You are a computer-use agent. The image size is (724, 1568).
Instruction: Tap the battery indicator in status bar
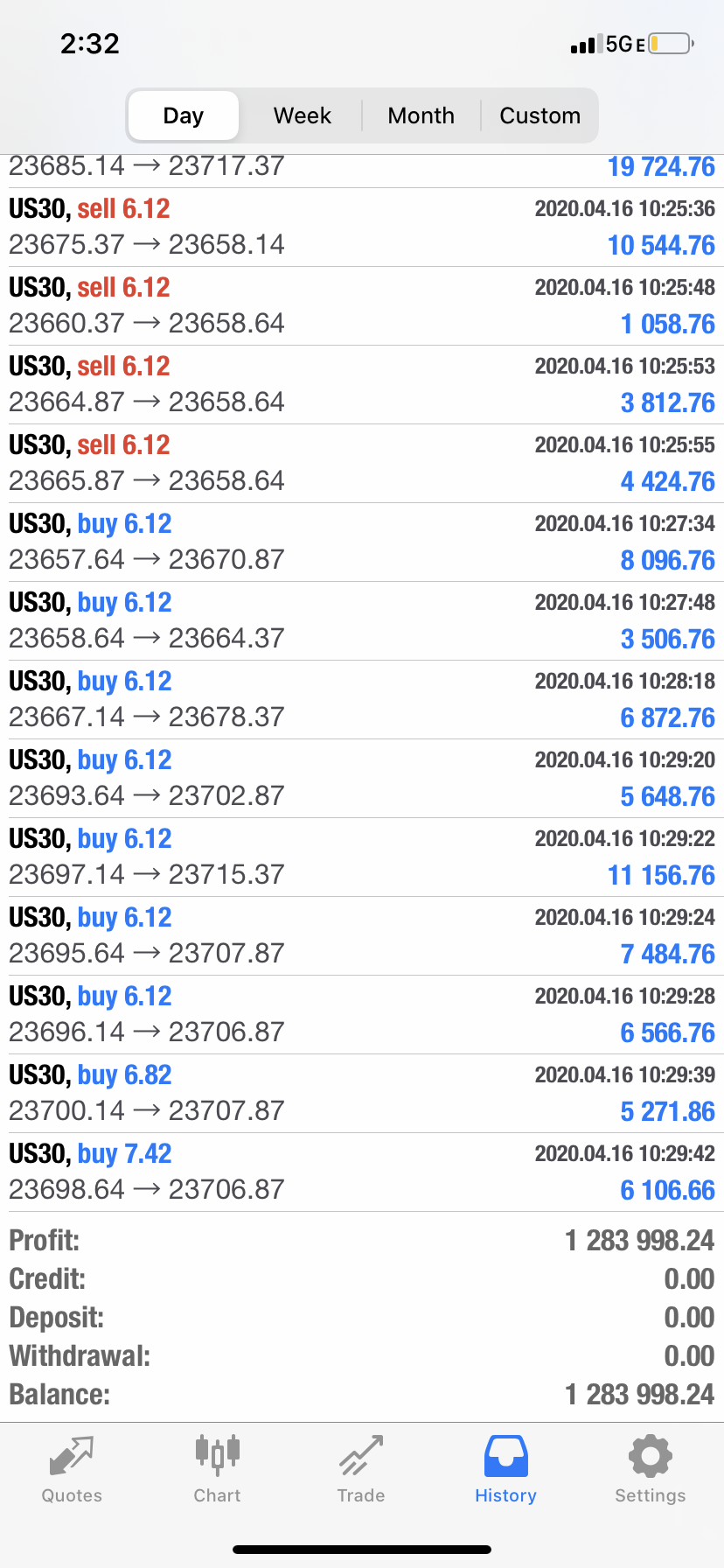click(672, 44)
